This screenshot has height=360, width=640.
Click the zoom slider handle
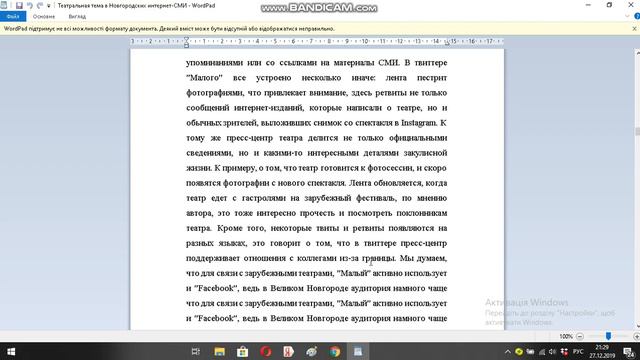[x=608, y=336]
